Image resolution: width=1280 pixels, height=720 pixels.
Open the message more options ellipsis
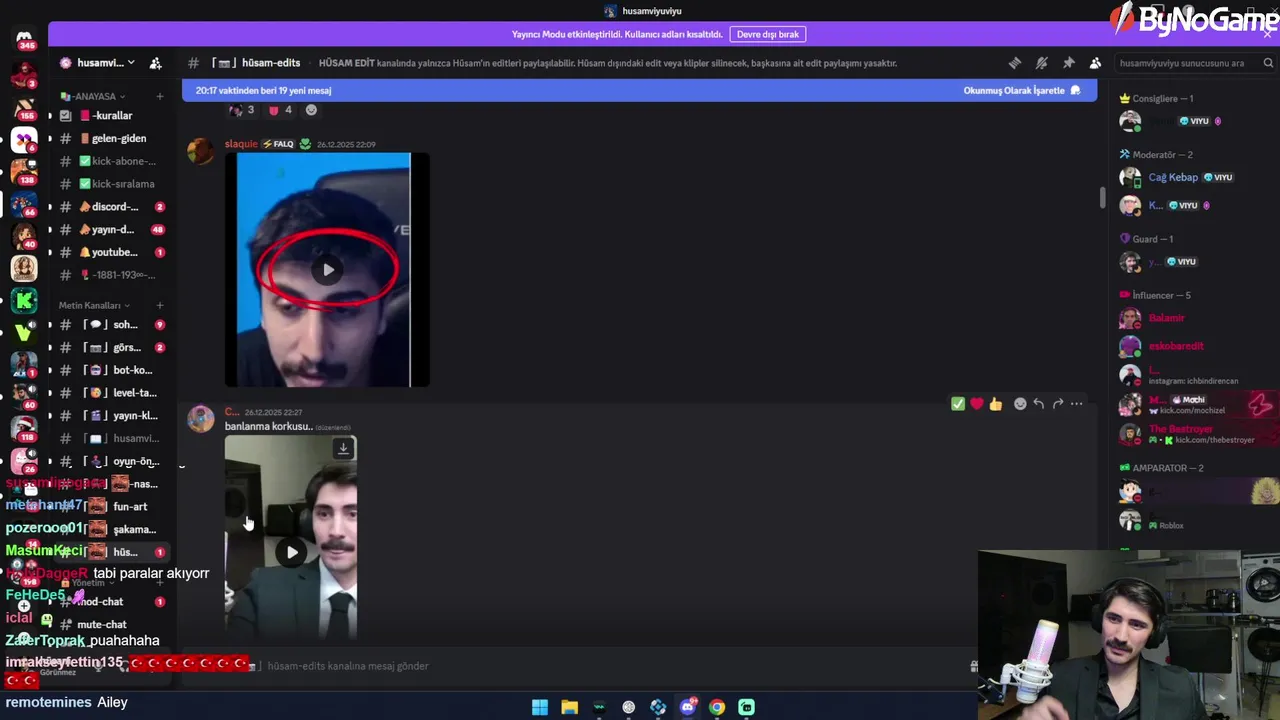[1077, 404]
